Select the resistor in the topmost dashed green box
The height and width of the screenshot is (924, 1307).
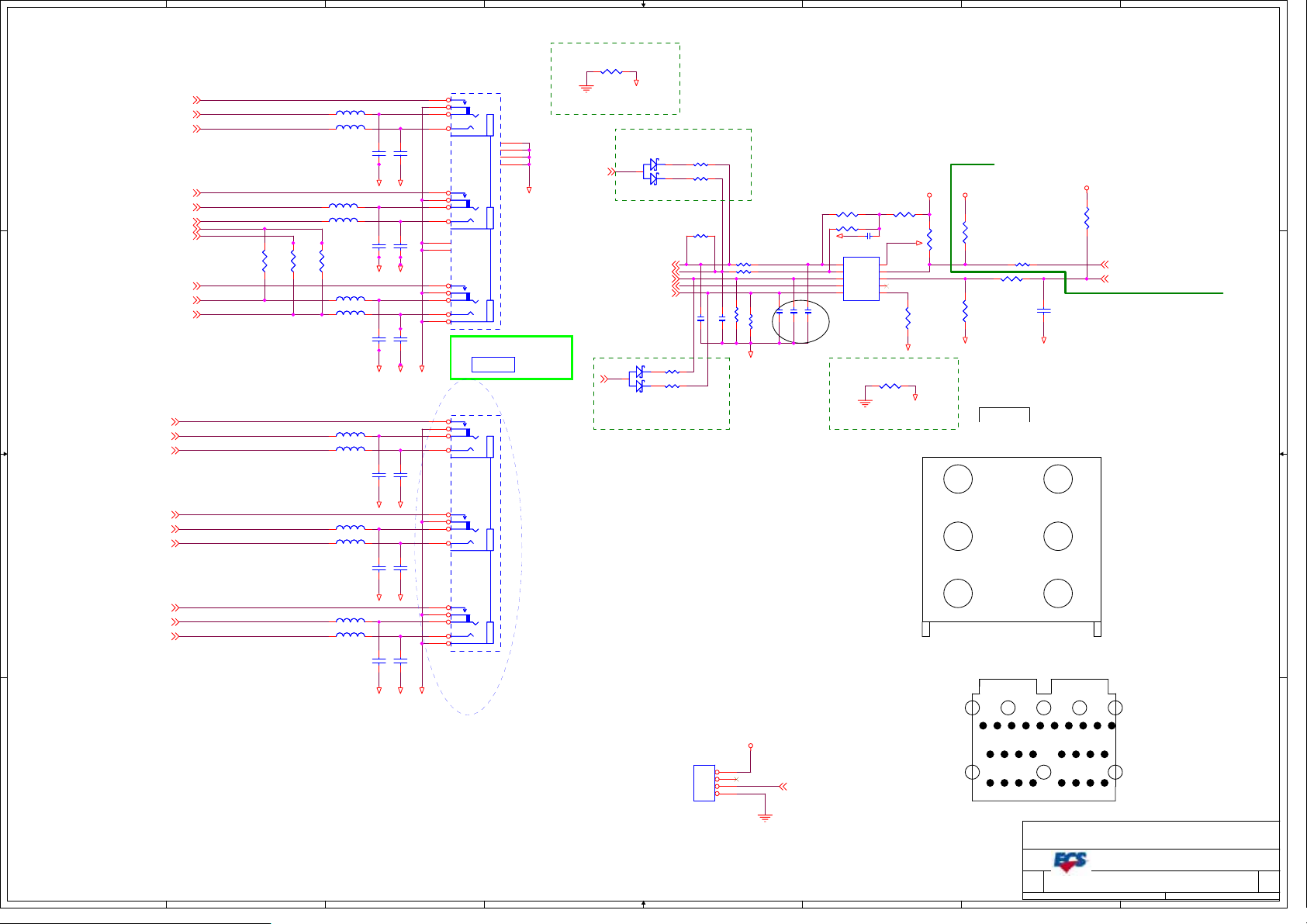611,71
